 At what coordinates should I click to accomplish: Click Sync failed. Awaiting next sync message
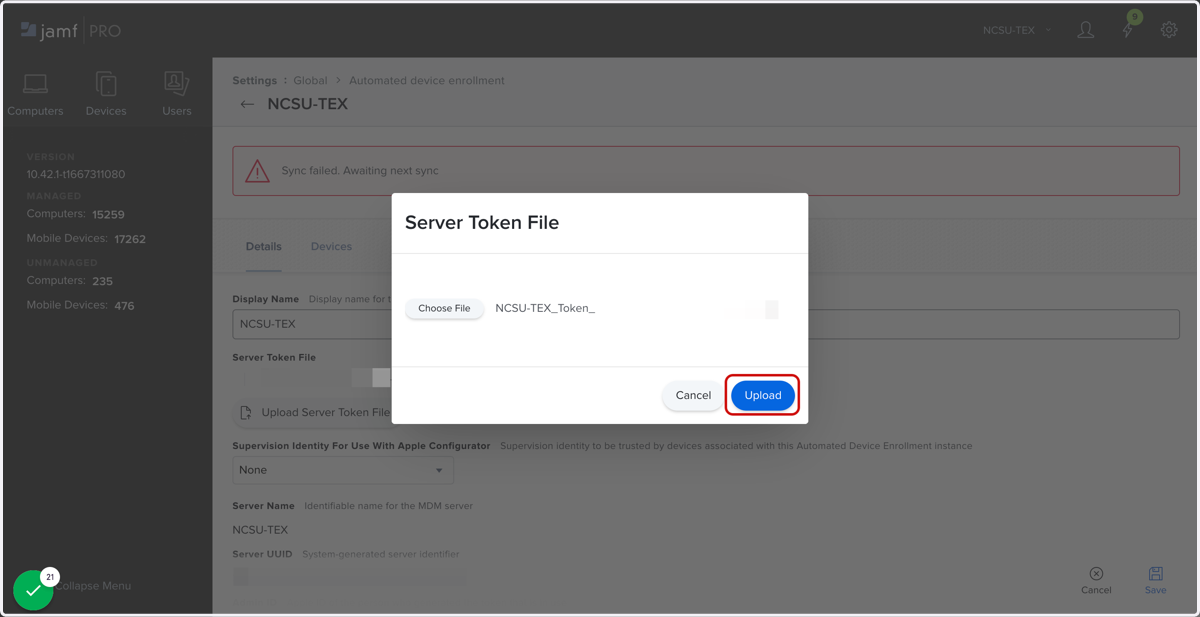(360, 170)
